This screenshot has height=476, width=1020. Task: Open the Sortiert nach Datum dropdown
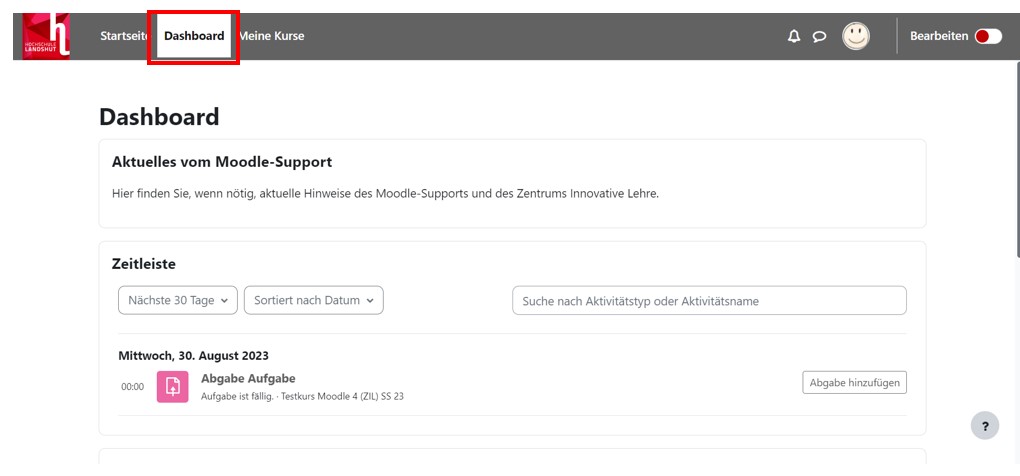pyautogui.click(x=313, y=300)
